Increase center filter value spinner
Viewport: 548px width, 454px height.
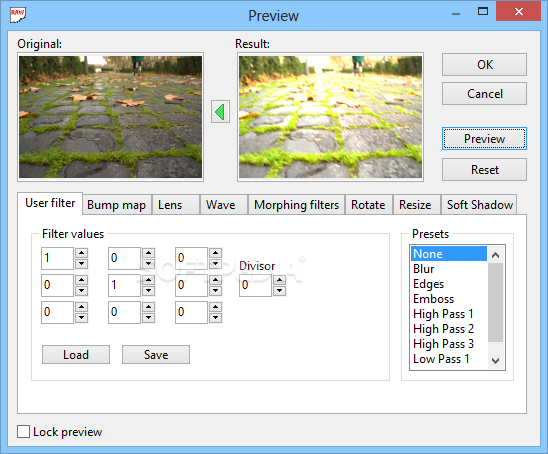click(x=149, y=280)
